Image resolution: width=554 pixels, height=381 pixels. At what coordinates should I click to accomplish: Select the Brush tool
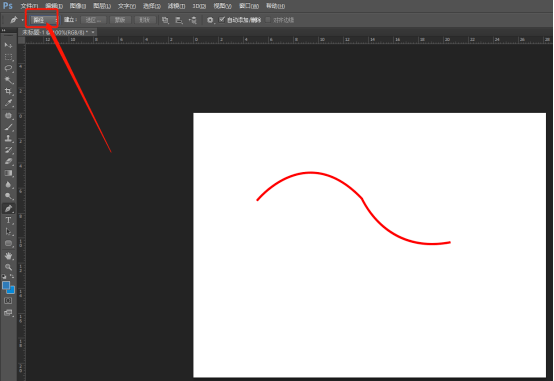pos(8,127)
